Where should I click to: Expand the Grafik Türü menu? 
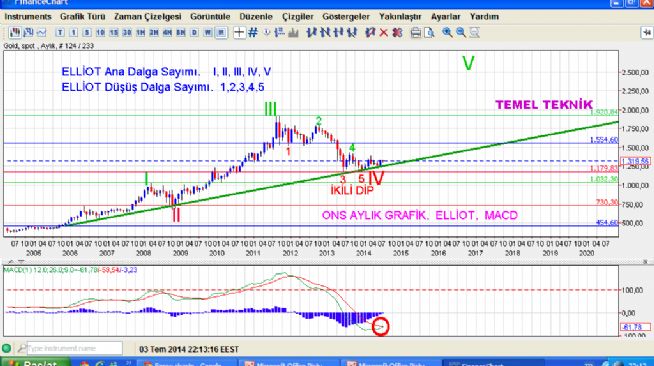(83, 17)
